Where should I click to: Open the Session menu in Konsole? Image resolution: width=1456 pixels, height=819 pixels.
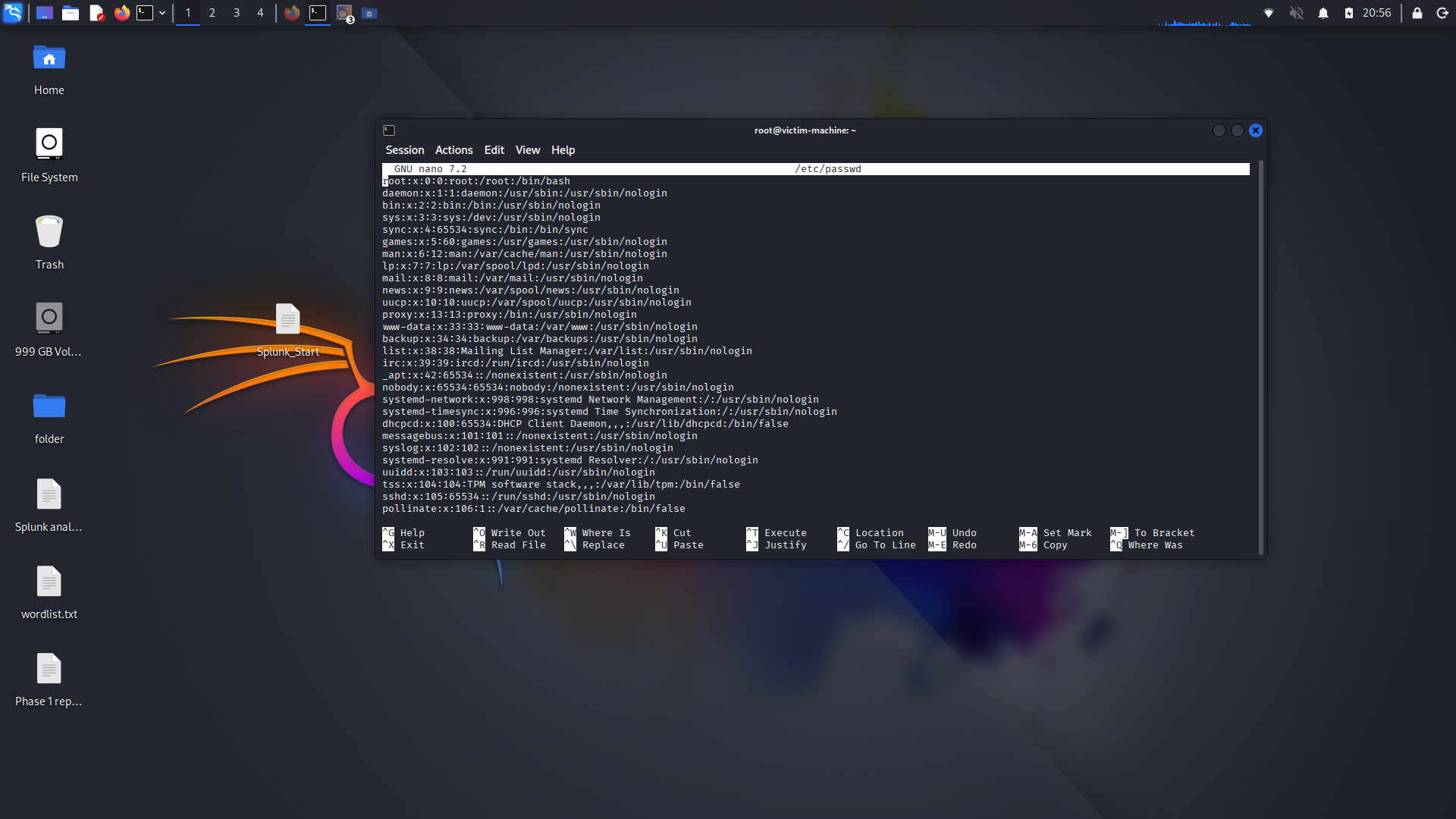click(x=404, y=150)
